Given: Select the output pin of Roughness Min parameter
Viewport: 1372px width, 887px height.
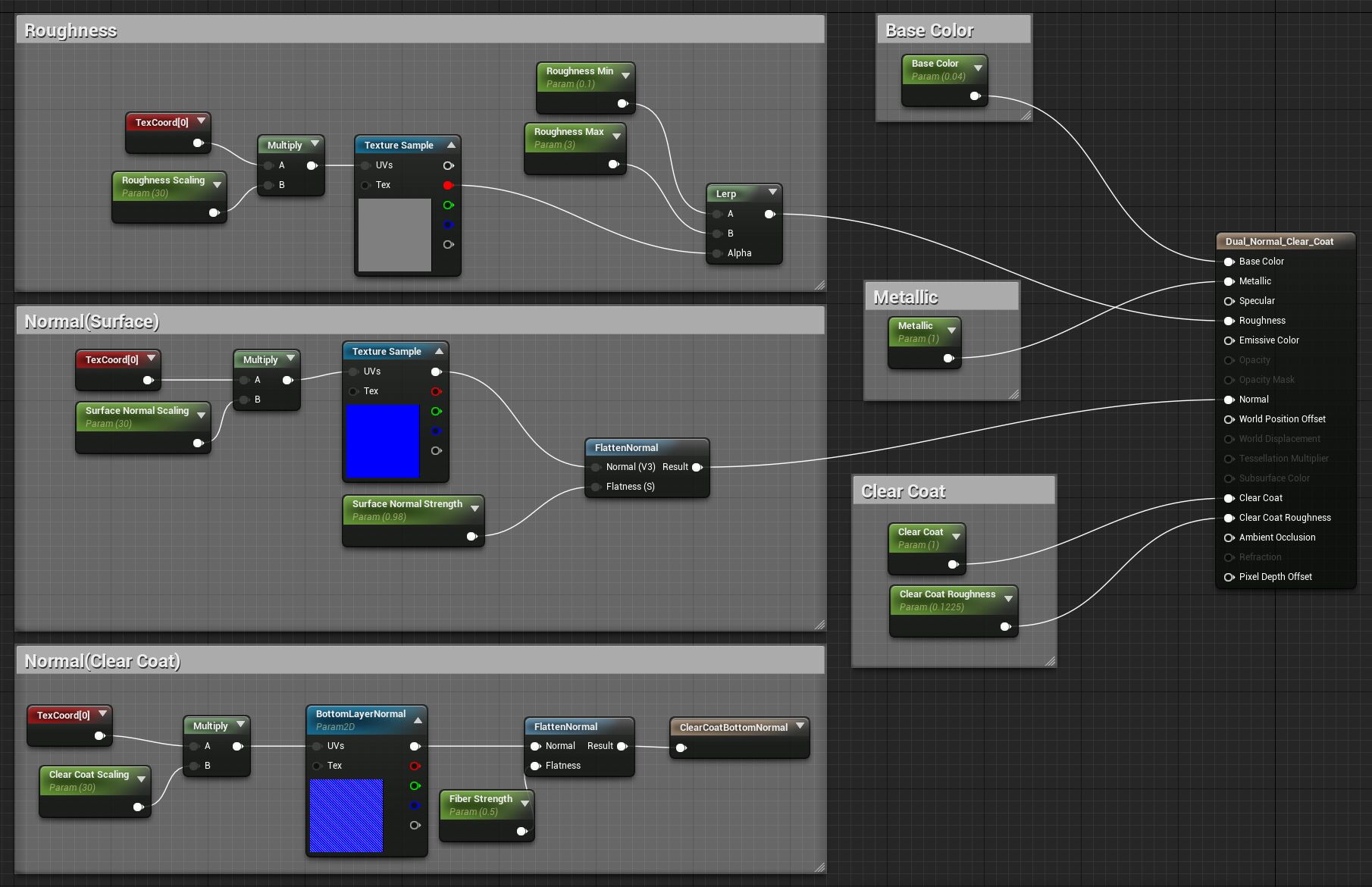Looking at the screenshot, I should pos(623,105).
